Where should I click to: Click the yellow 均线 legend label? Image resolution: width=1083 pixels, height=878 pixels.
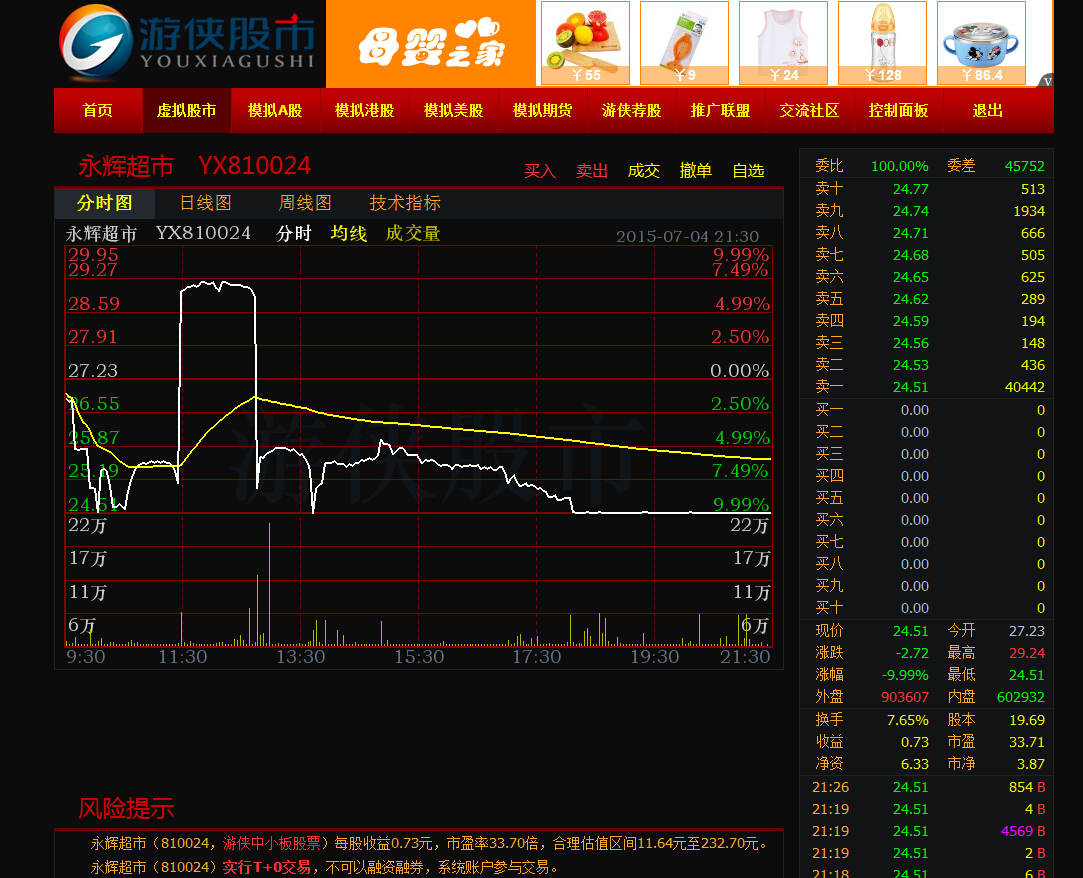pyautogui.click(x=348, y=233)
